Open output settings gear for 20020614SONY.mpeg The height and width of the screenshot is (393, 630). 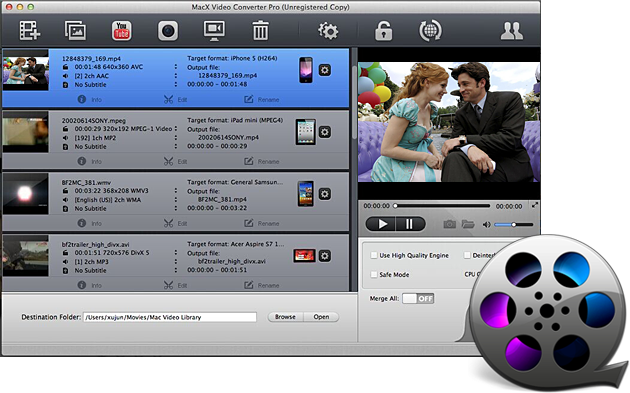pos(325,132)
